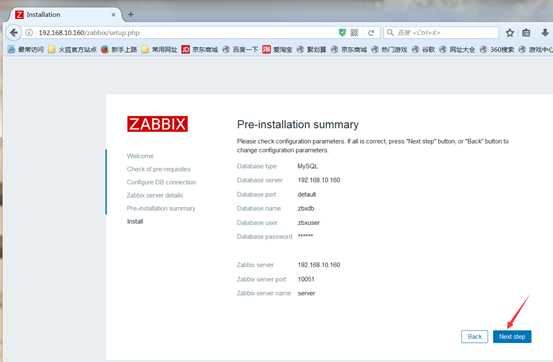
Task: Open the 聚划算 bookmark
Action: coord(311,50)
